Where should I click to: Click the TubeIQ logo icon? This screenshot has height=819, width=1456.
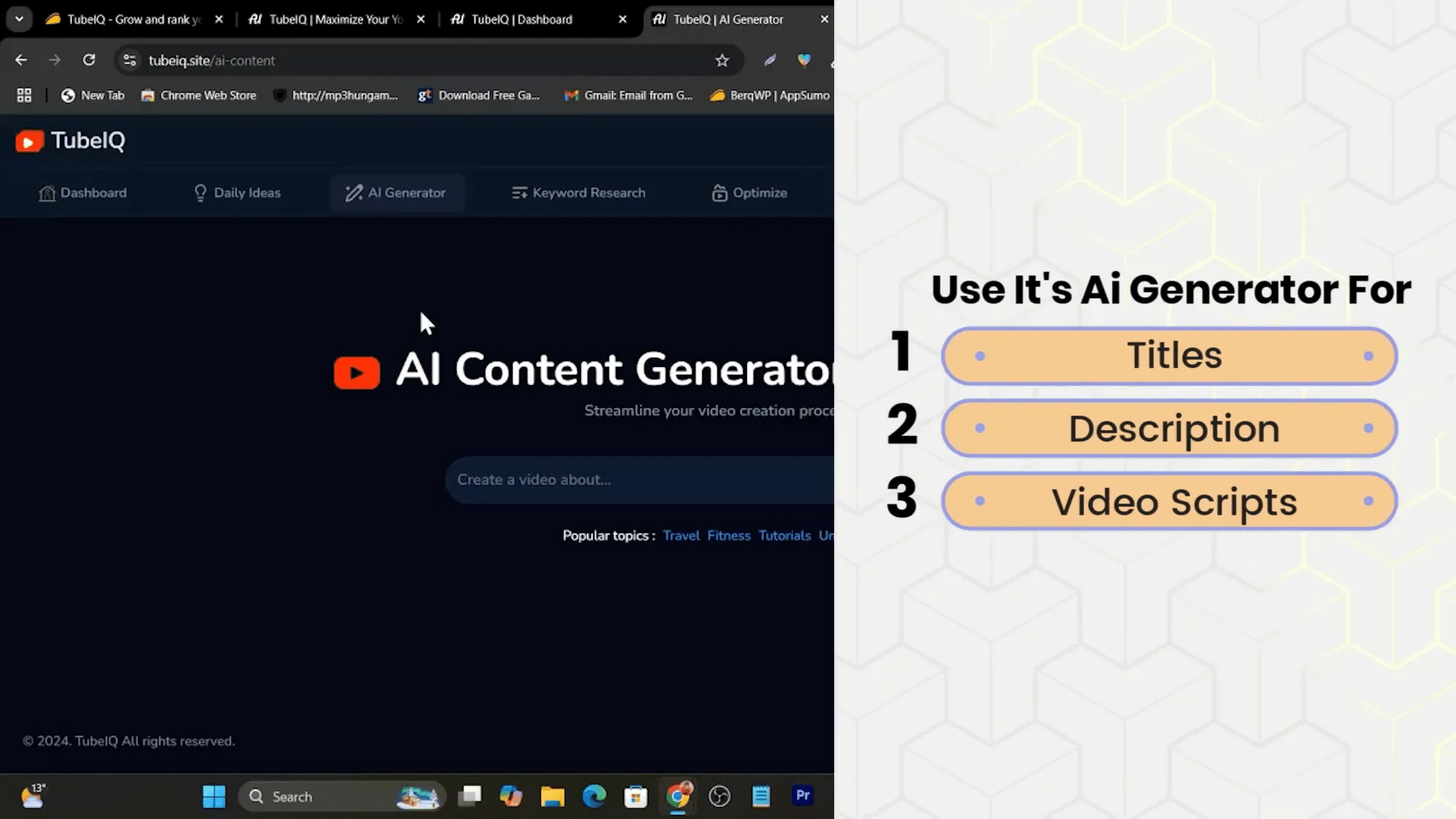(30, 141)
